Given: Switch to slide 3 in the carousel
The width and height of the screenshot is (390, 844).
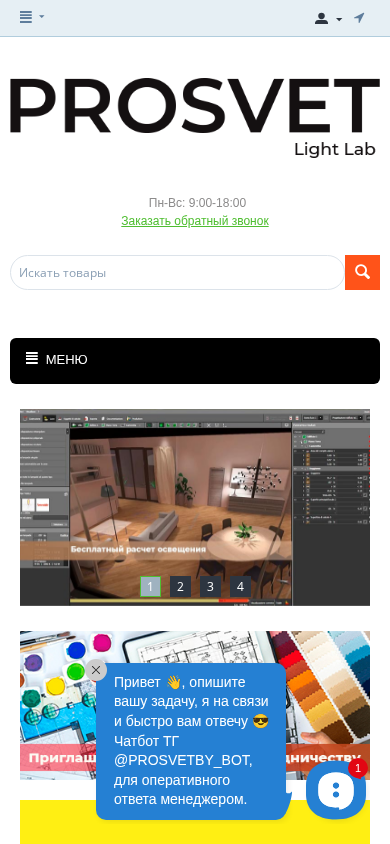Looking at the screenshot, I should [210, 586].
